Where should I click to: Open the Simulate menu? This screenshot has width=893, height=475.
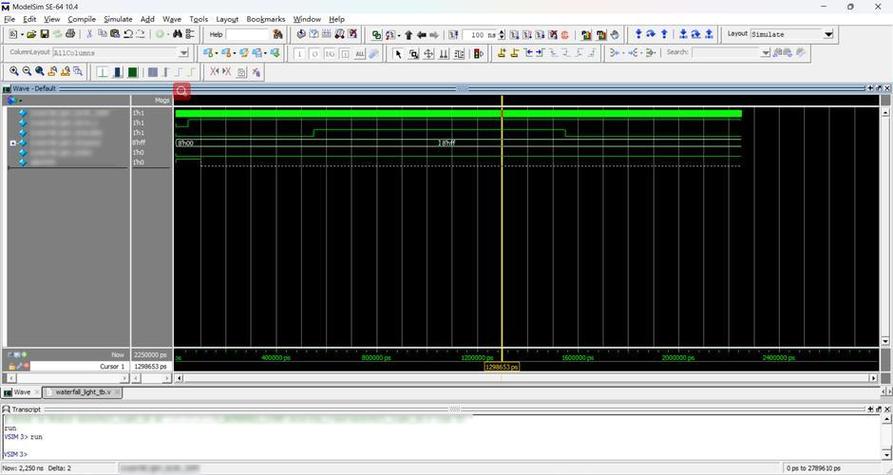pyautogui.click(x=117, y=19)
